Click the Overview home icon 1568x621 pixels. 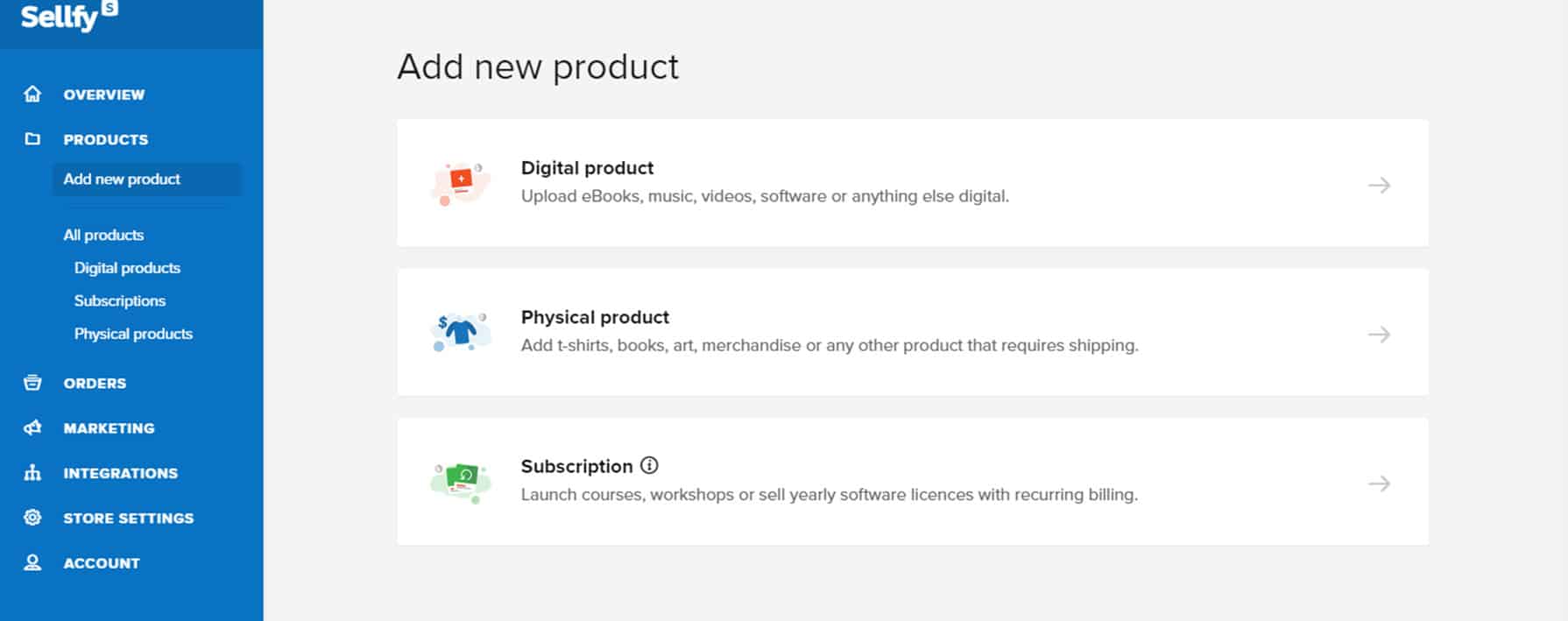32,94
